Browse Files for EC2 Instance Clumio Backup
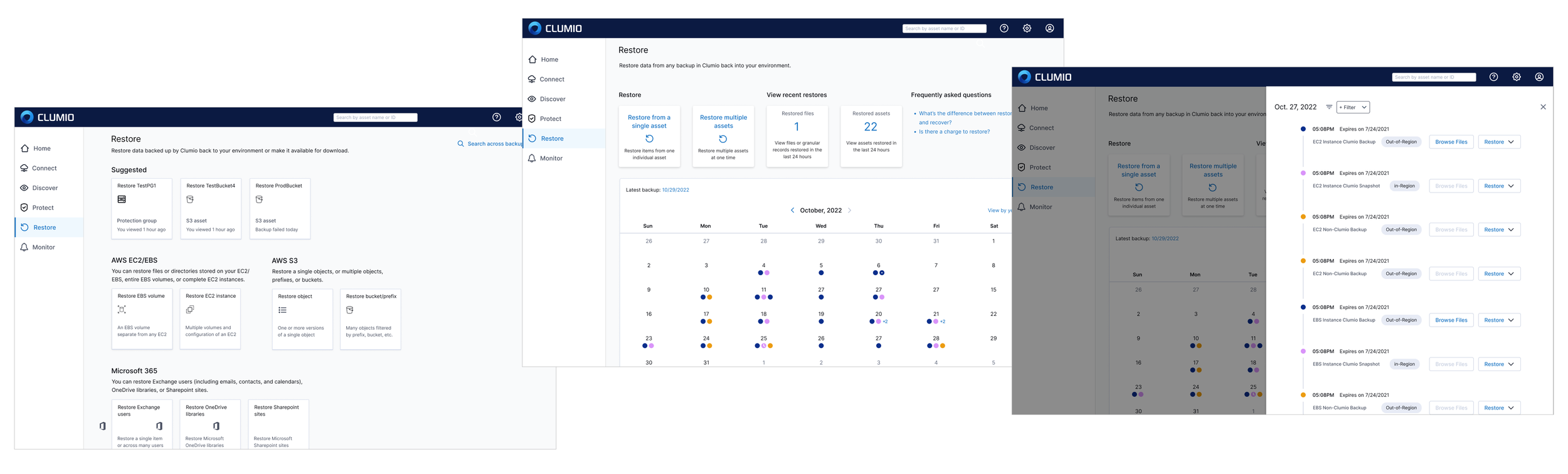The height and width of the screenshot is (474, 1568). [1451, 142]
